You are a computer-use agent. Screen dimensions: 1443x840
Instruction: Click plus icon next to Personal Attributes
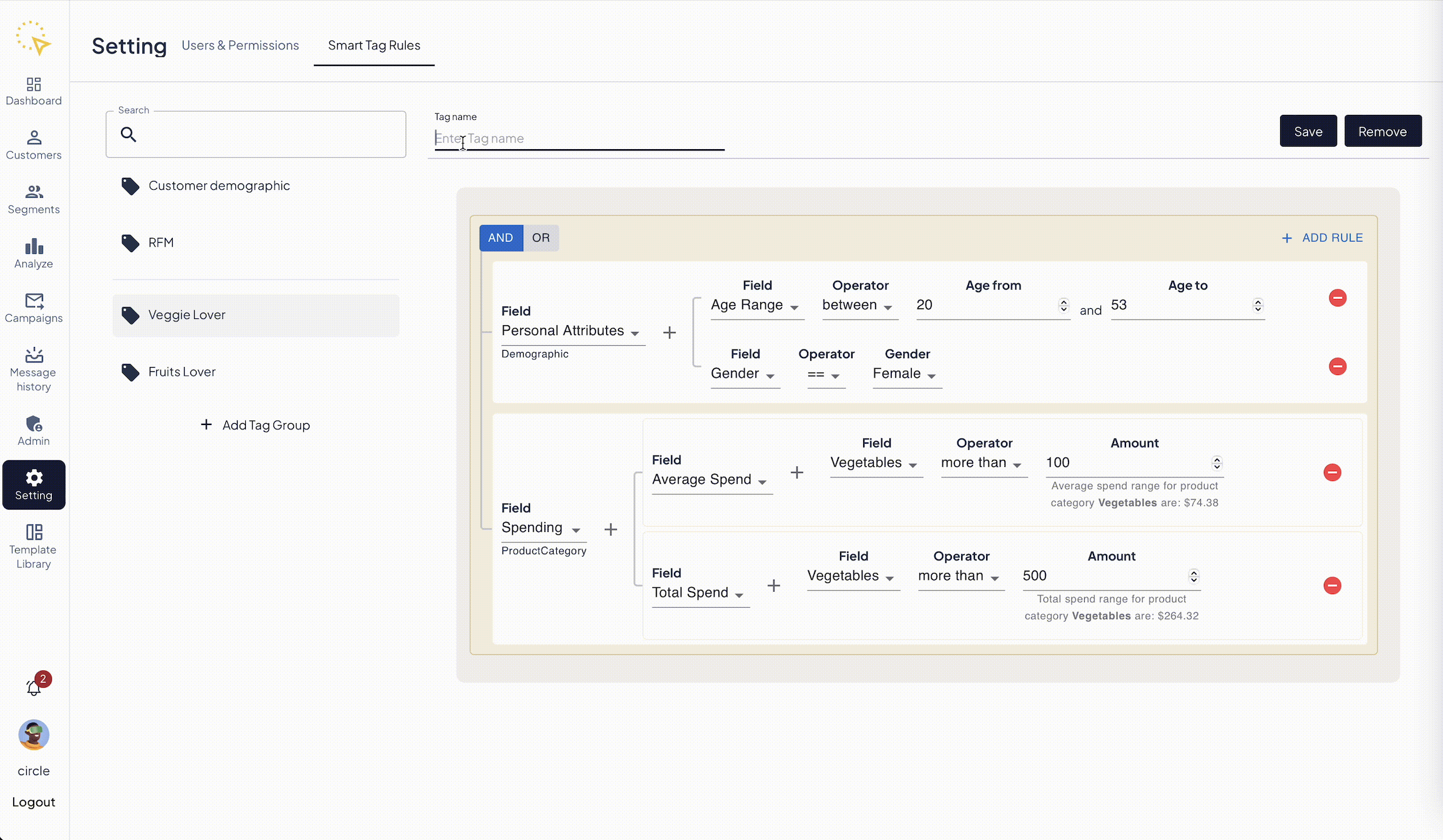[669, 333]
